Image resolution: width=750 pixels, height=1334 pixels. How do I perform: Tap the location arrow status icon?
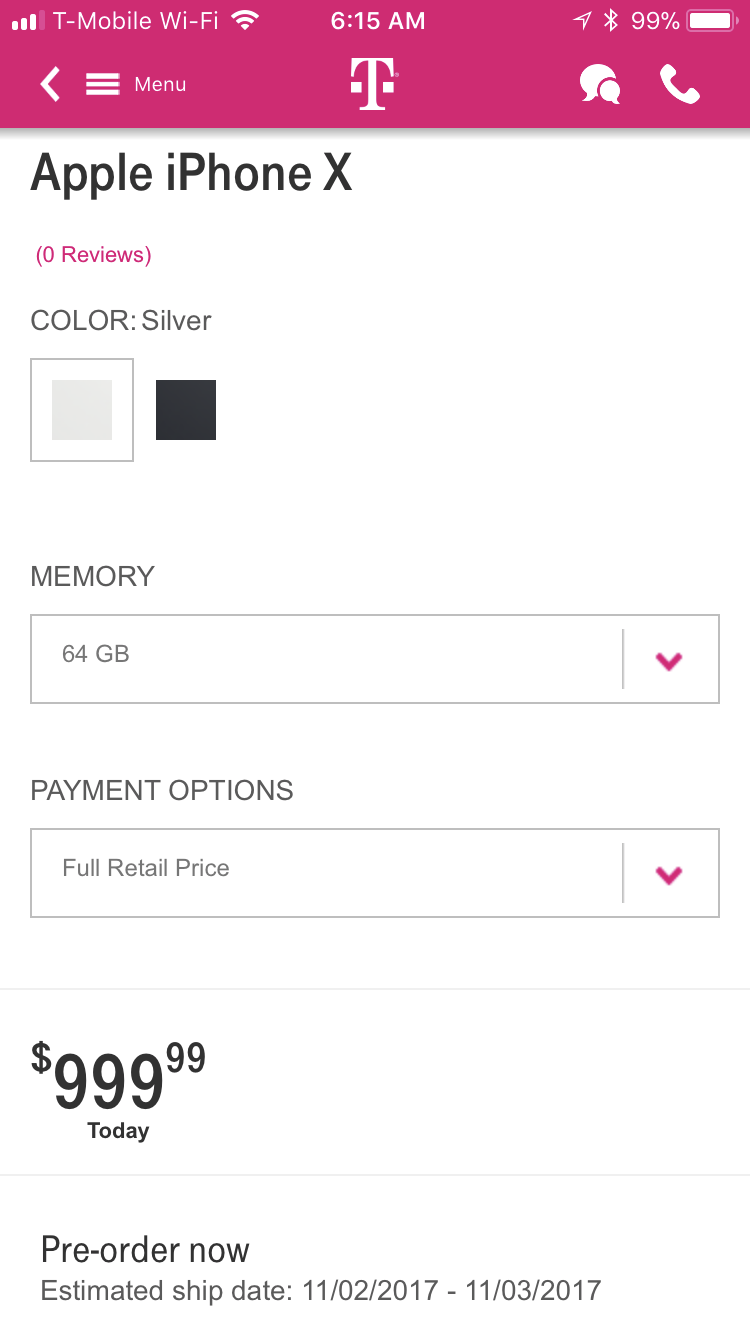pos(583,20)
